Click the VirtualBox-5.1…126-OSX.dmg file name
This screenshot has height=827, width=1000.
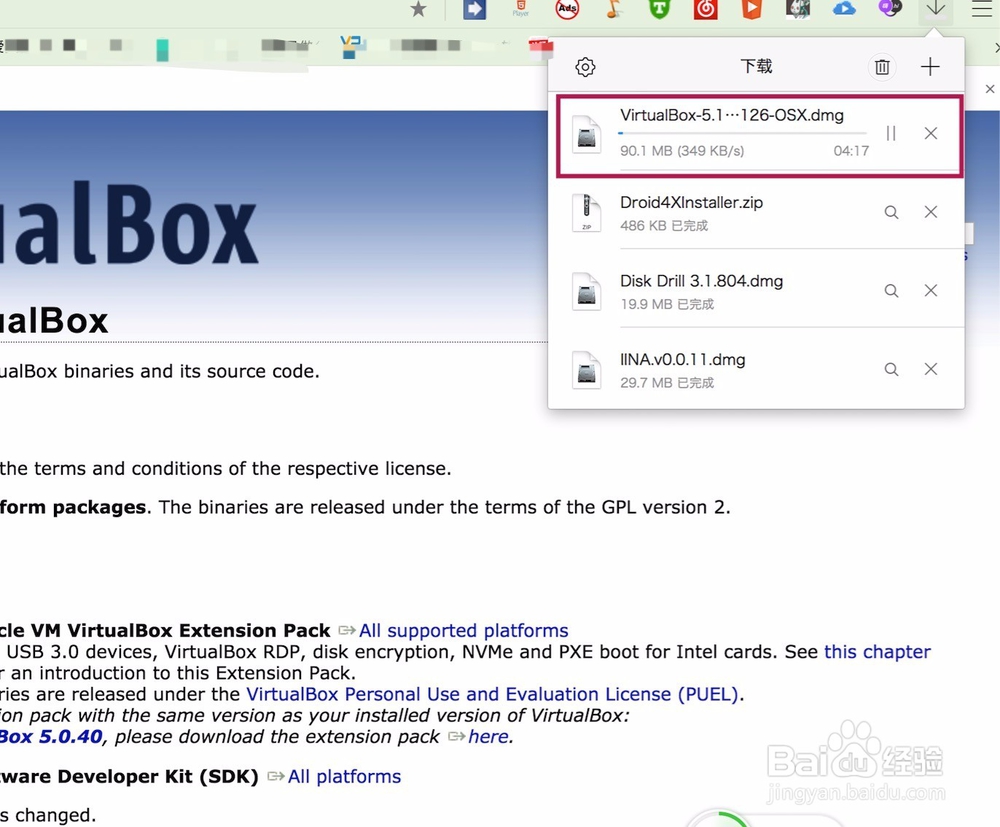tap(732, 115)
